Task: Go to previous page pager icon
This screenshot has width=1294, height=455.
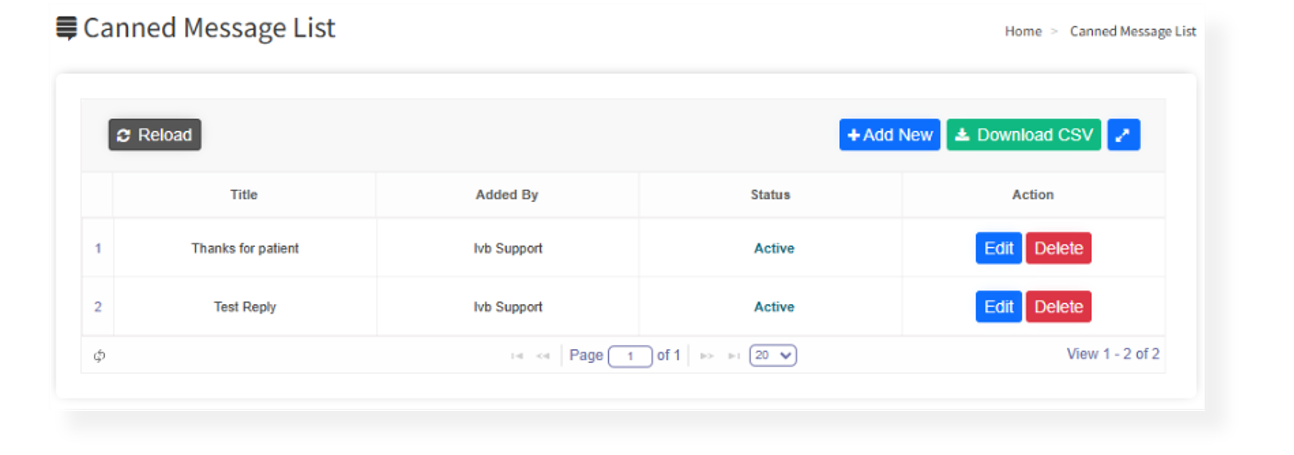Action: 543,356
